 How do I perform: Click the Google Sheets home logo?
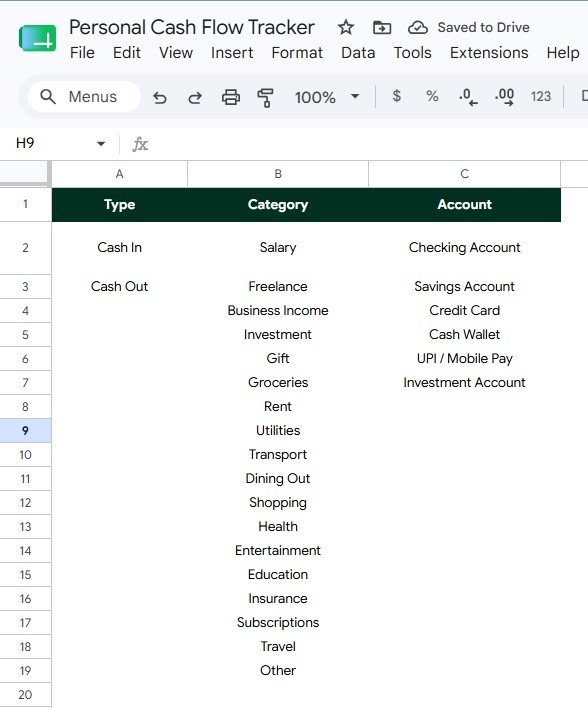coord(37,38)
